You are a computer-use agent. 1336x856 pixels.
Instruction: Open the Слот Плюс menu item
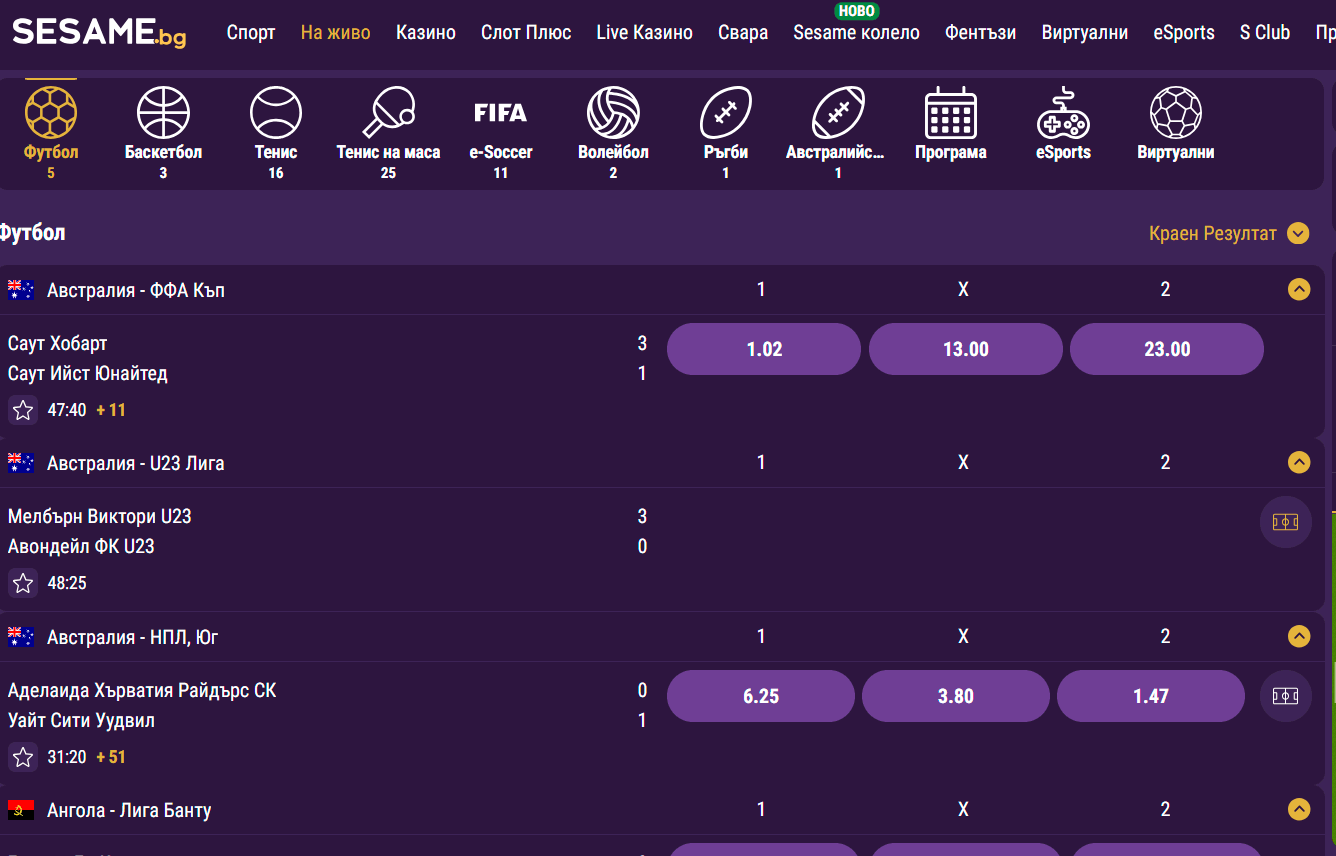click(x=526, y=32)
